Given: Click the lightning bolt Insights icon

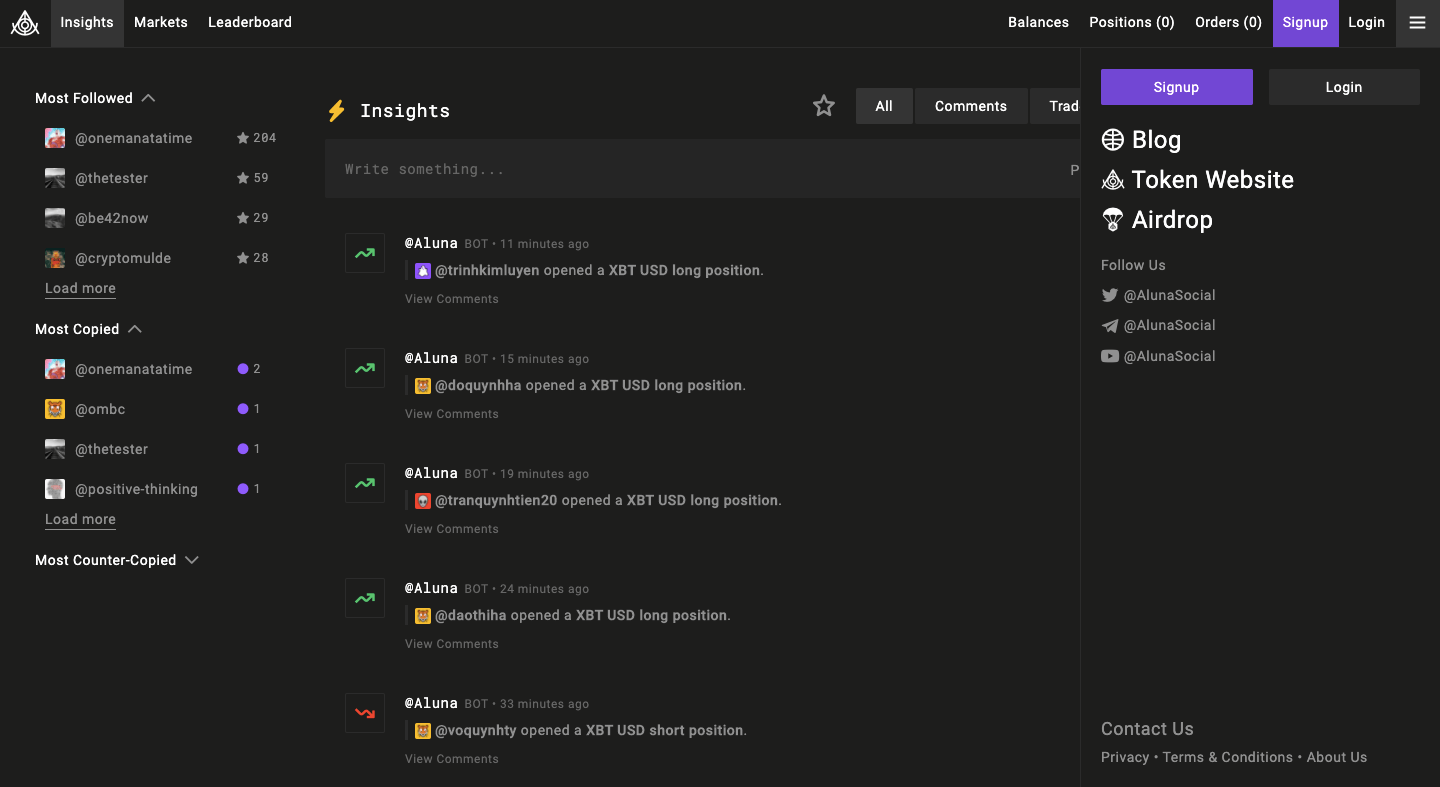Looking at the screenshot, I should (336, 111).
